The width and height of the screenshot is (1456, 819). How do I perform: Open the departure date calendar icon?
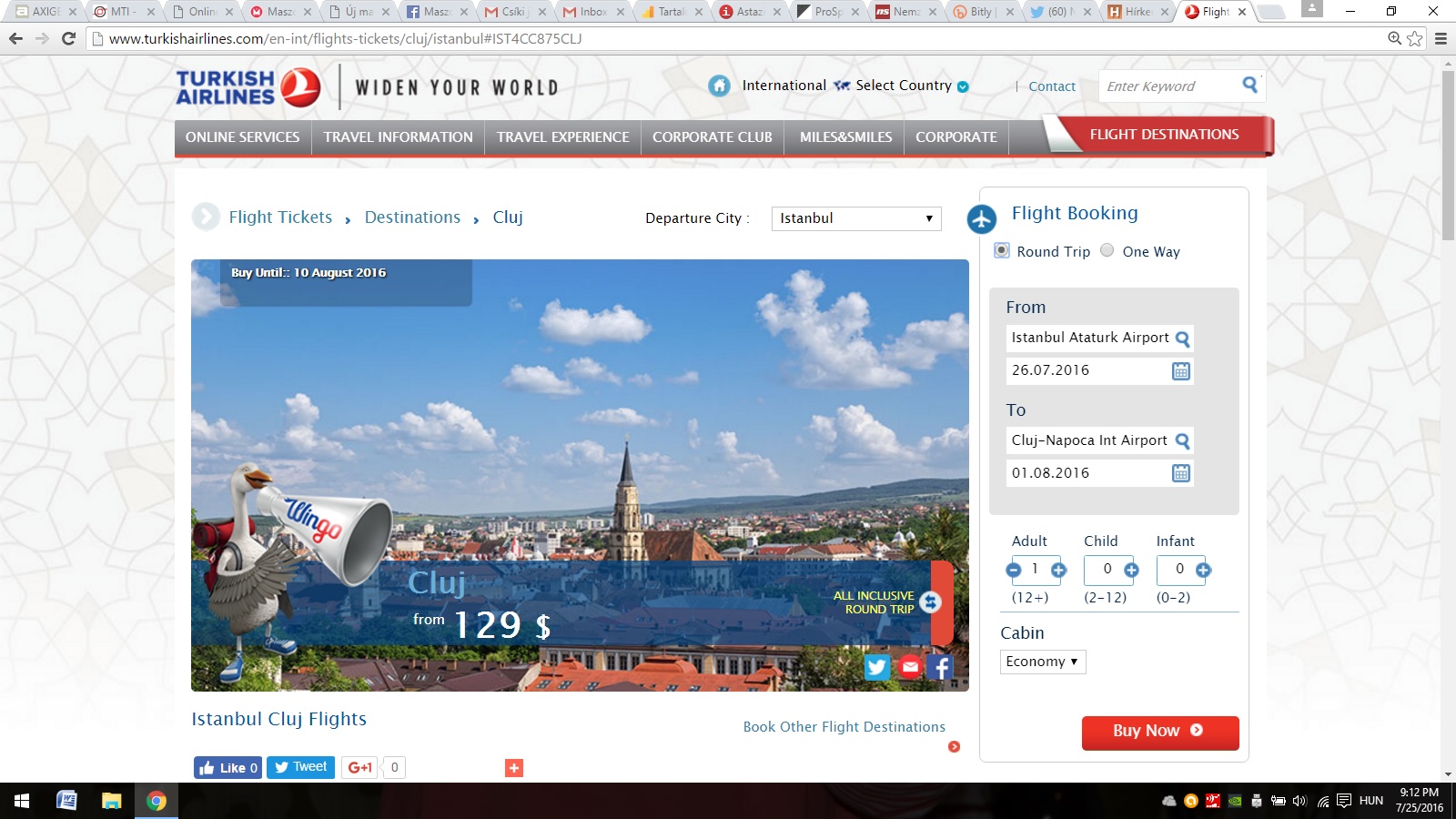(x=1181, y=371)
